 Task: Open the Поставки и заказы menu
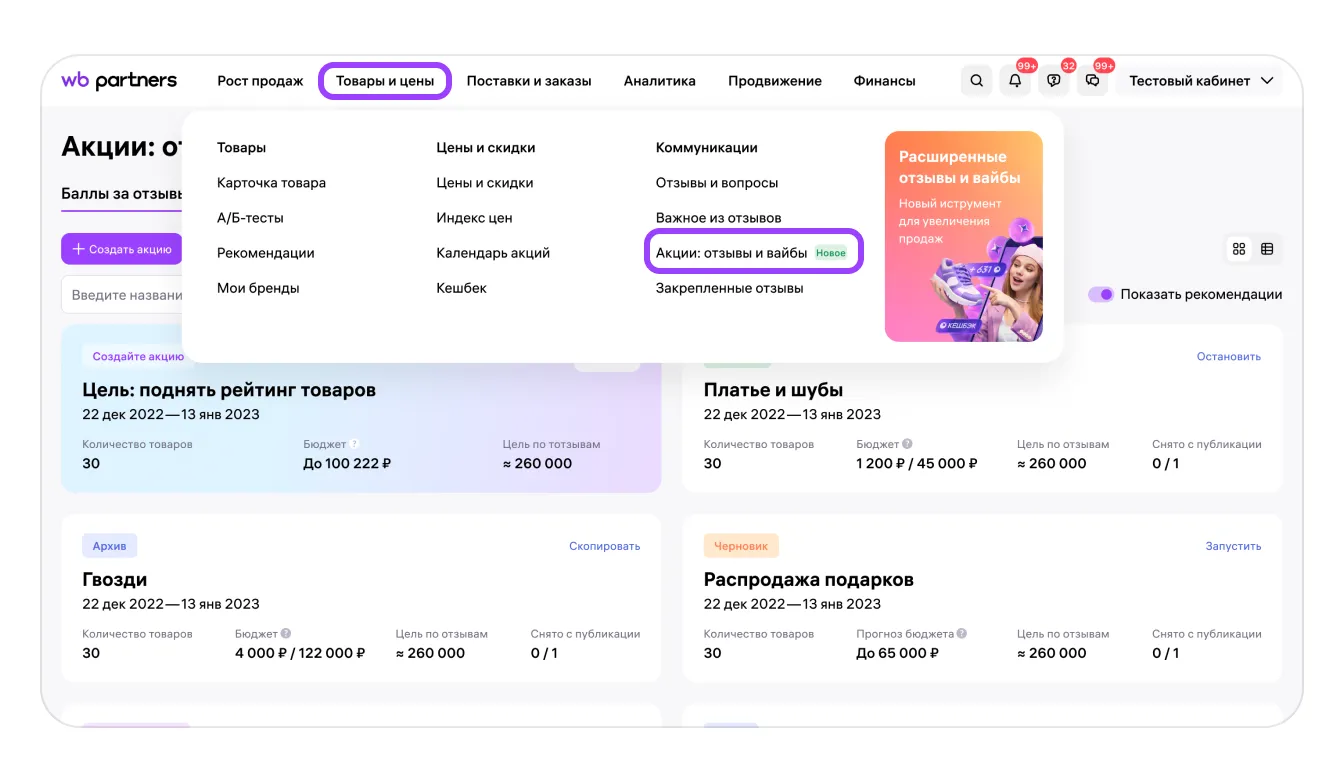point(529,81)
